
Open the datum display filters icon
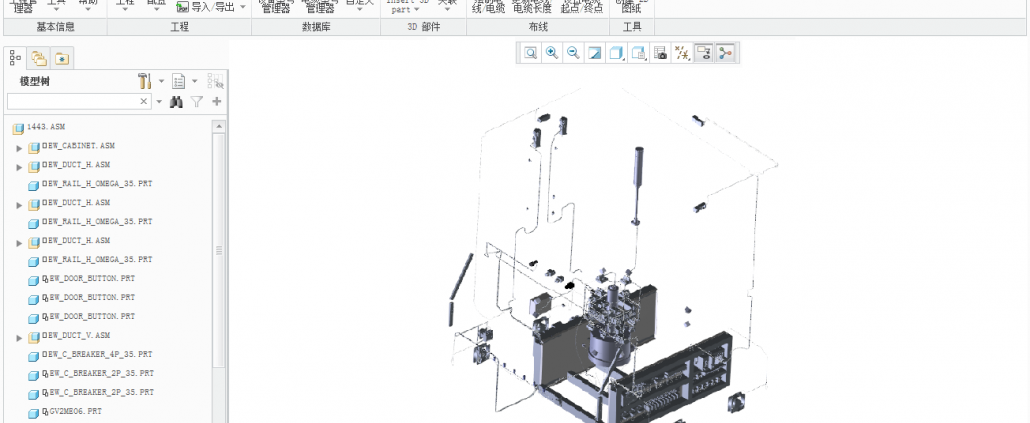tap(683, 53)
